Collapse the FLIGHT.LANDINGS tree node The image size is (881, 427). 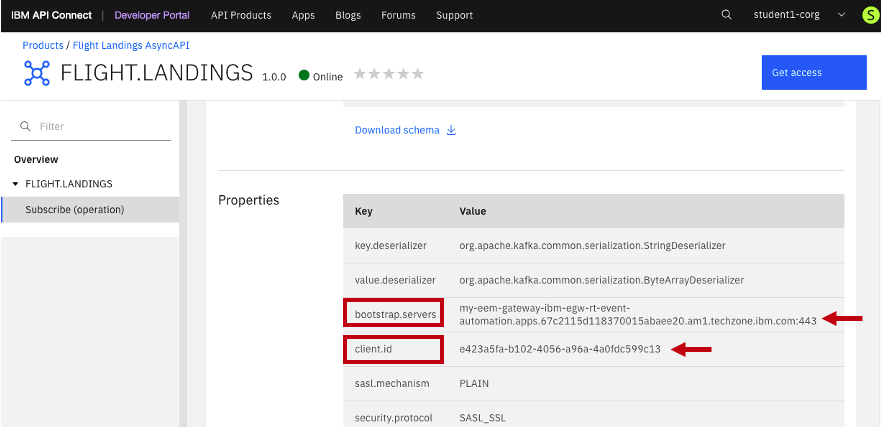coord(16,184)
